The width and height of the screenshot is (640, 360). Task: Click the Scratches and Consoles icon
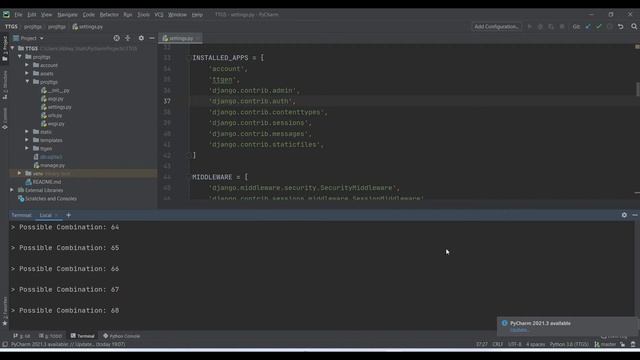pyautogui.click(x=21, y=199)
